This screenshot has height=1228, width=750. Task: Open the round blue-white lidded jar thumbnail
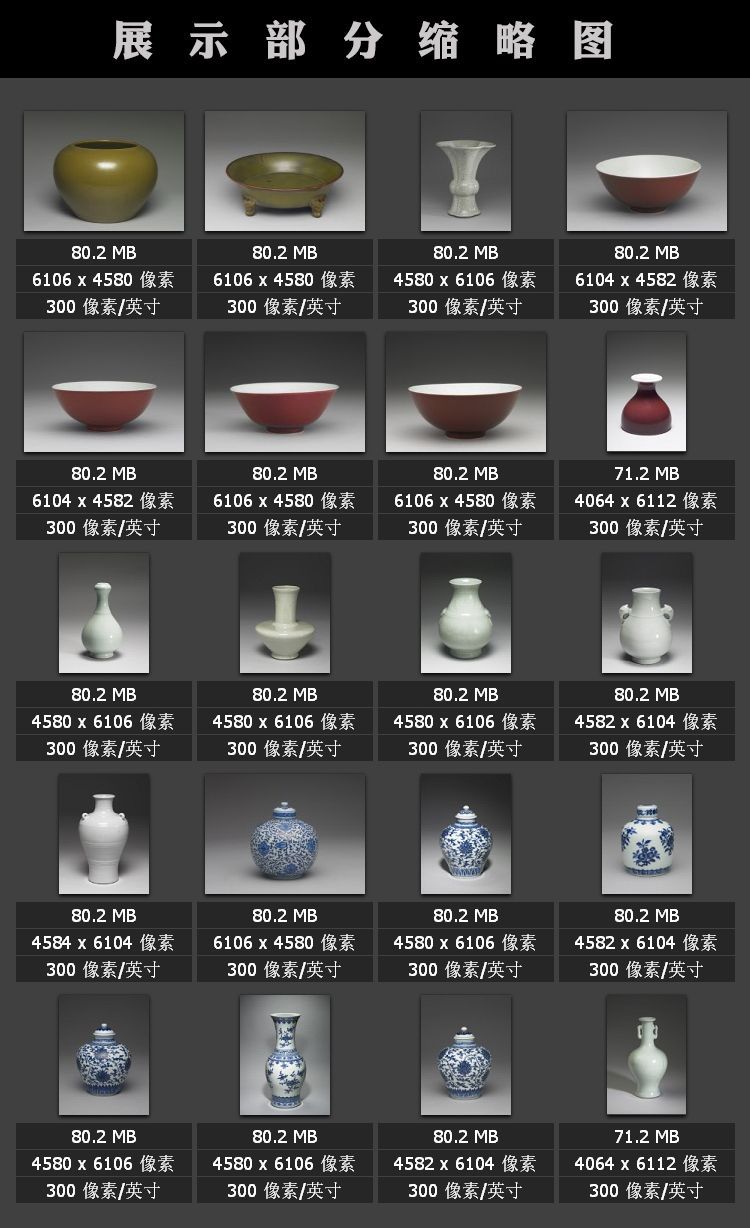click(x=284, y=834)
